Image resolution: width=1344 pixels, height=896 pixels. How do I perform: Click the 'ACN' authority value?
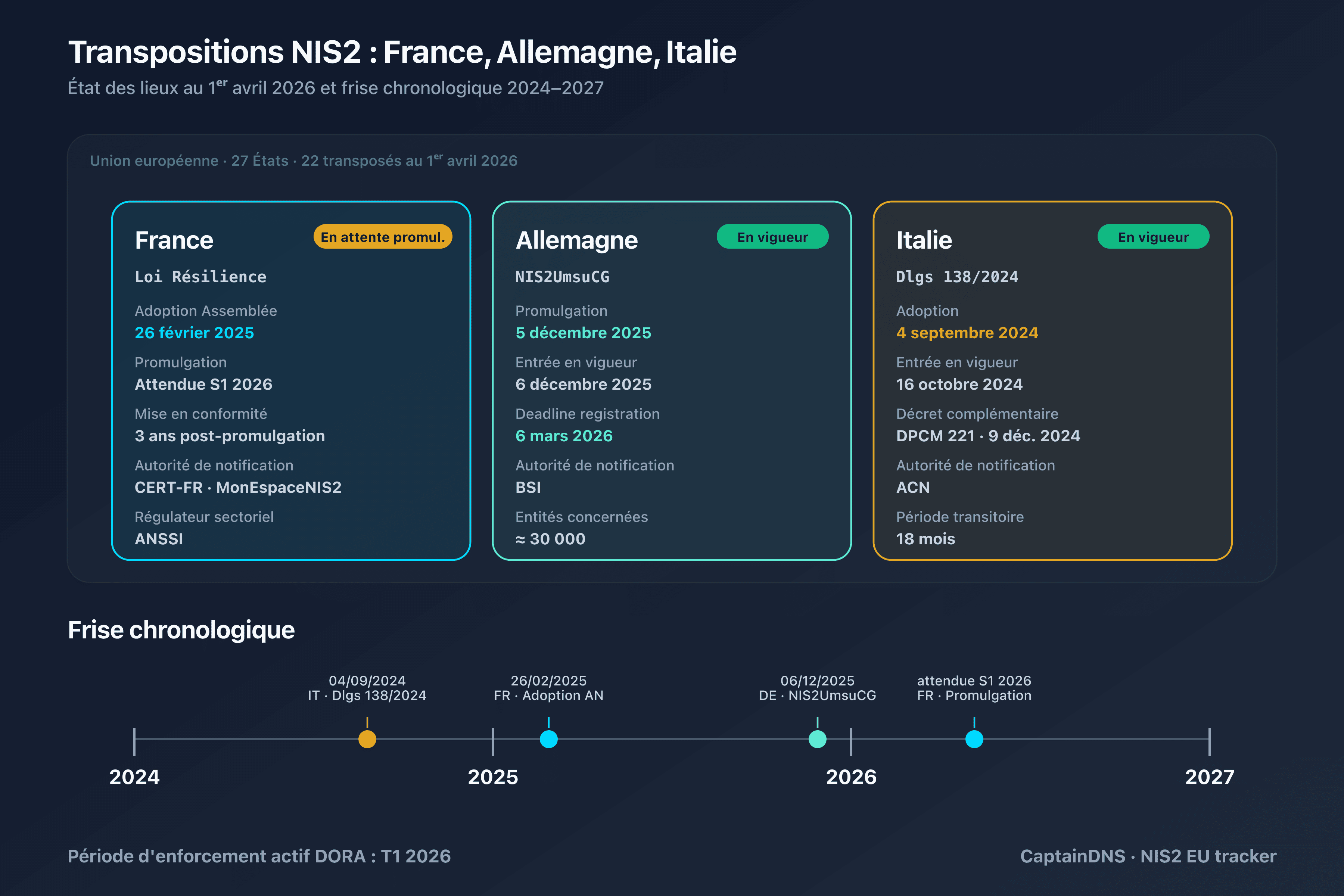tap(912, 488)
